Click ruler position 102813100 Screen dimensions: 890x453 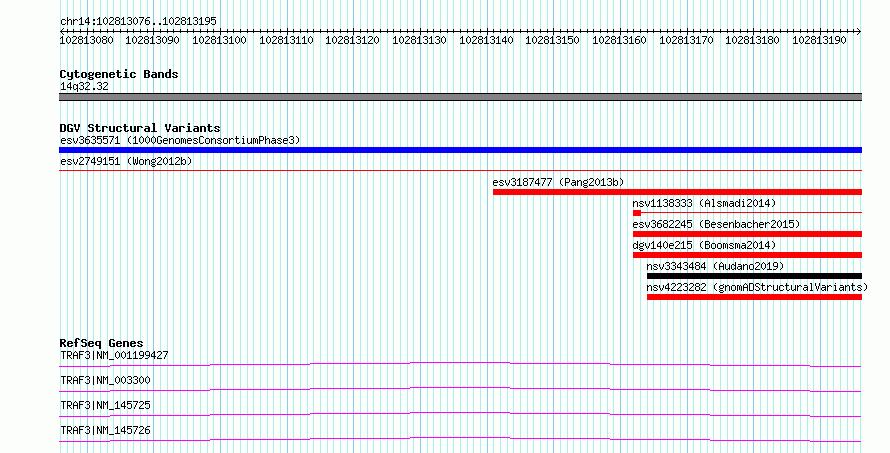[219, 40]
